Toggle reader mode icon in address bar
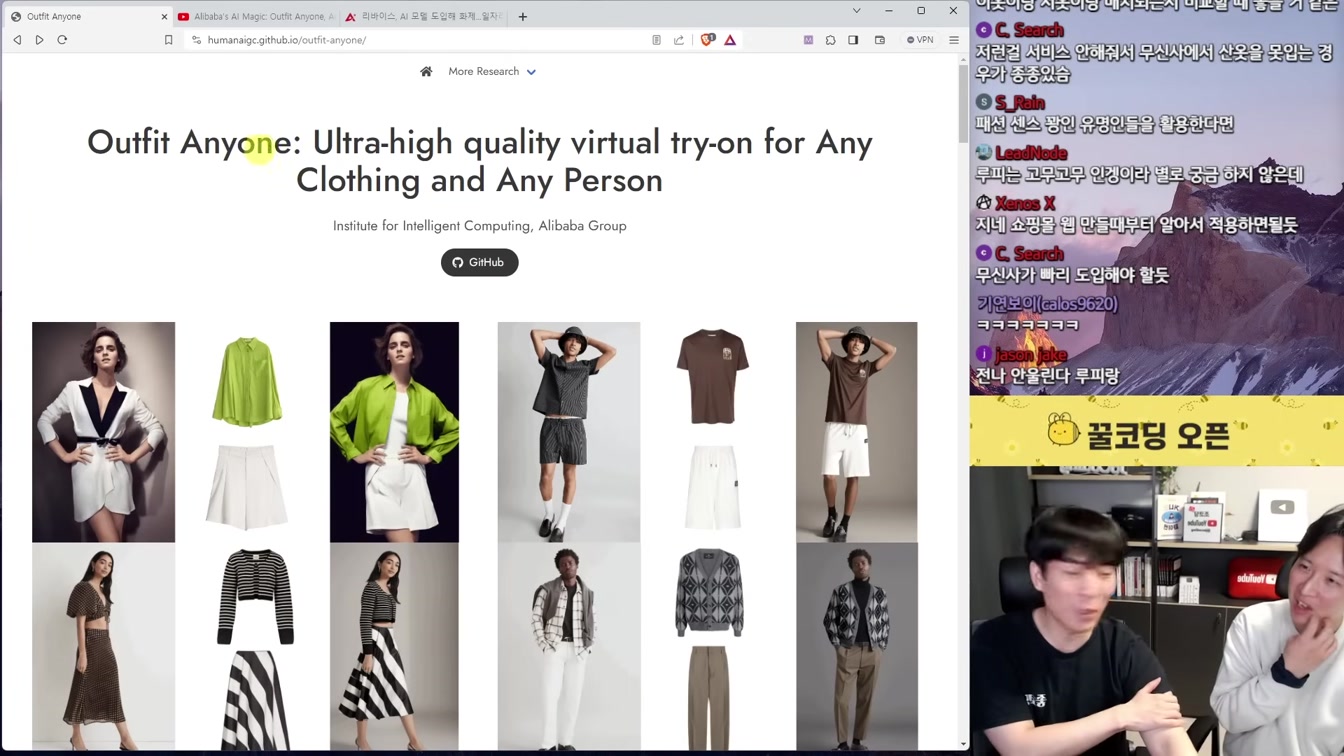Screen dimensions: 1344x756 pyautogui.click(x=656, y=40)
